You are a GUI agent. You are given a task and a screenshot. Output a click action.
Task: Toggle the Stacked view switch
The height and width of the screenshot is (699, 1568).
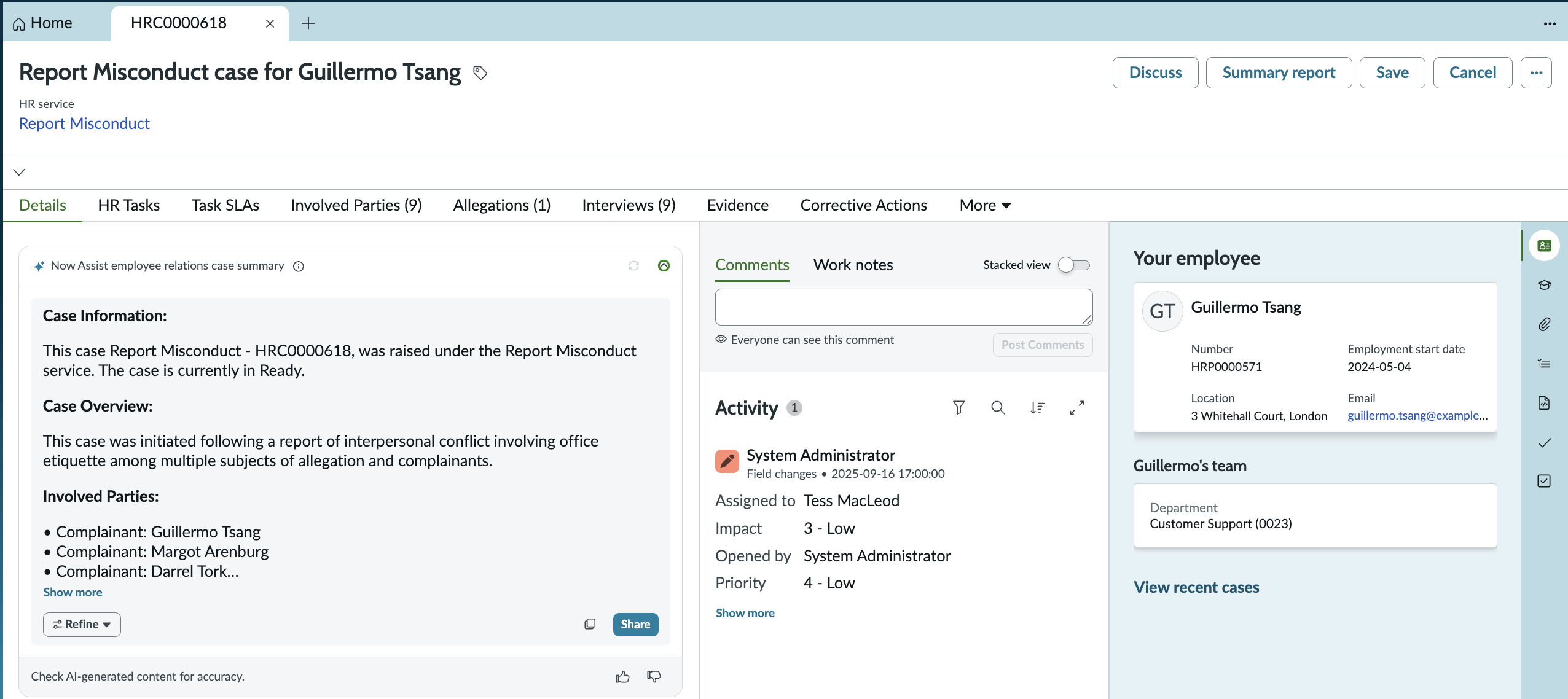1073,265
